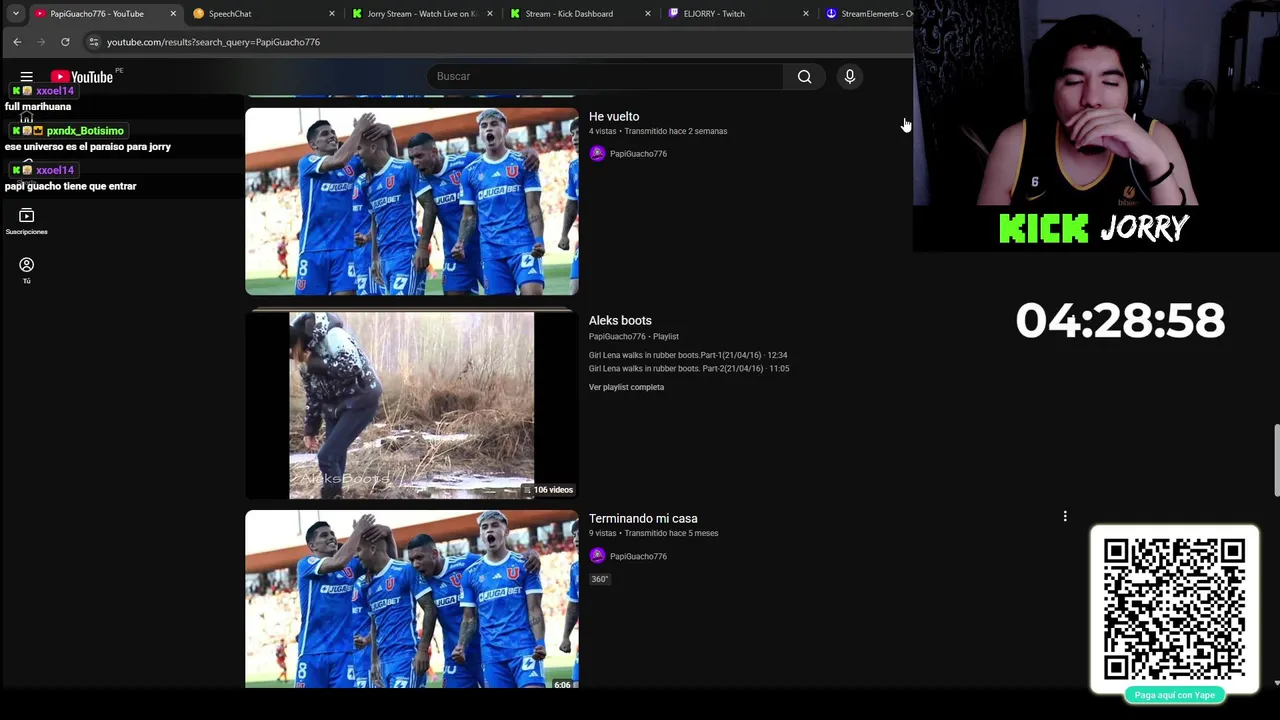Image resolution: width=1280 pixels, height=720 pixels.
Task: Click the Yape payment QR code
Action: pos(1174,608)
